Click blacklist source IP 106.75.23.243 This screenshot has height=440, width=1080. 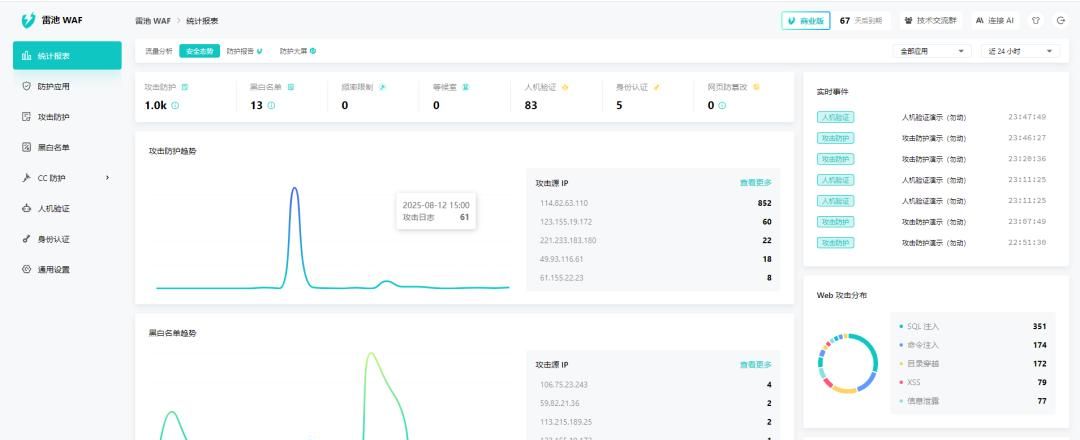[x=564, y=385]
